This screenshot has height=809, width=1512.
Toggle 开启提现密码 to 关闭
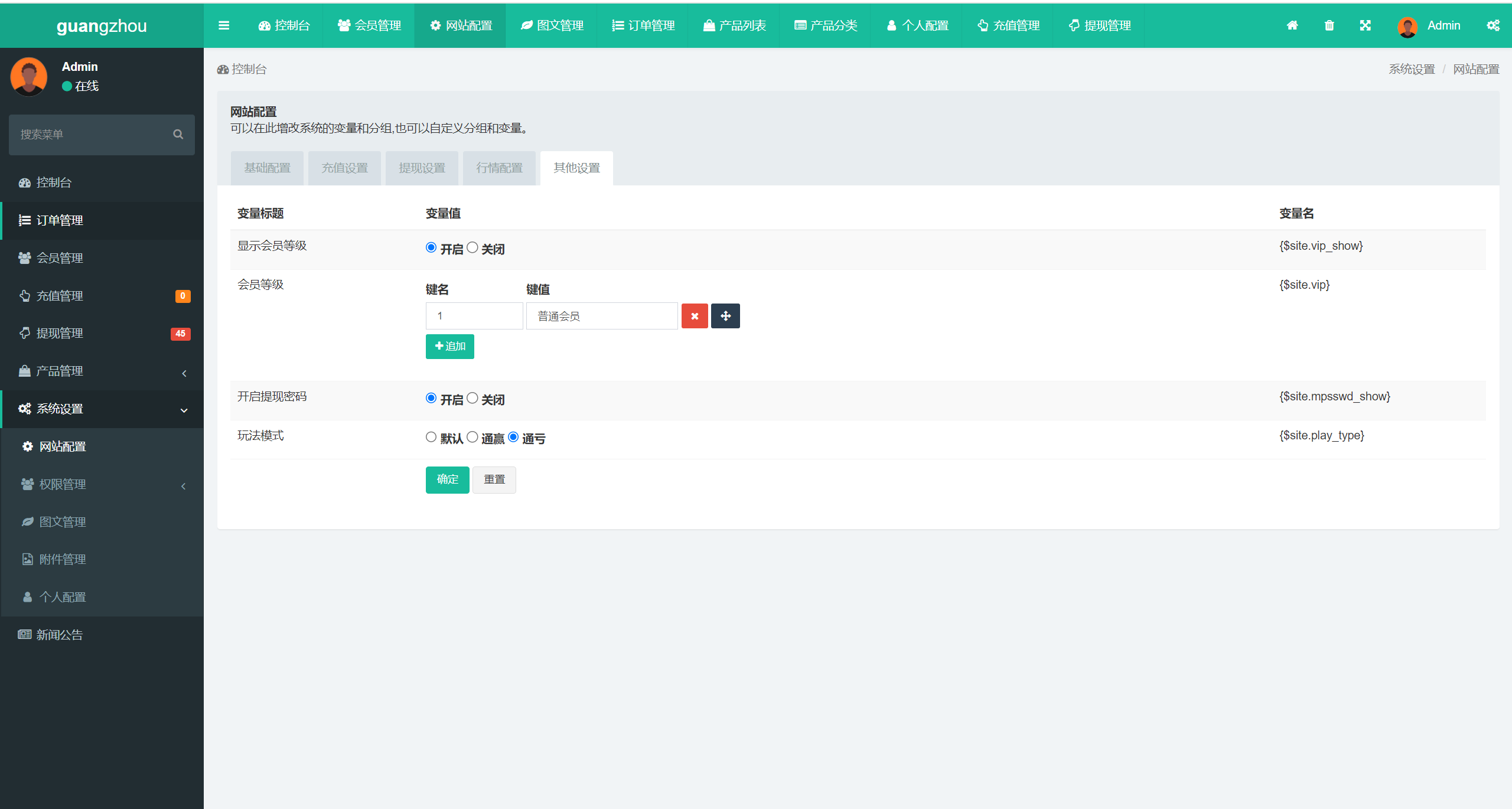(470, 398)
